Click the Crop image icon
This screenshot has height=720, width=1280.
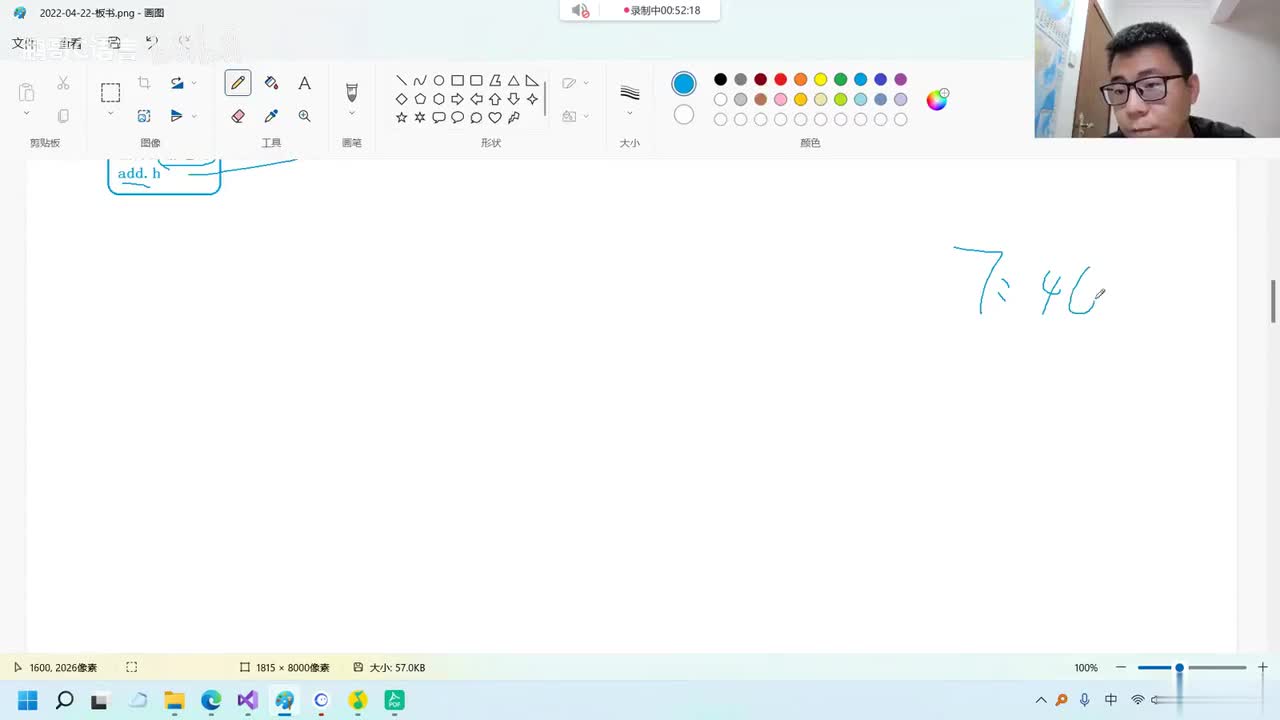(144, 83)
